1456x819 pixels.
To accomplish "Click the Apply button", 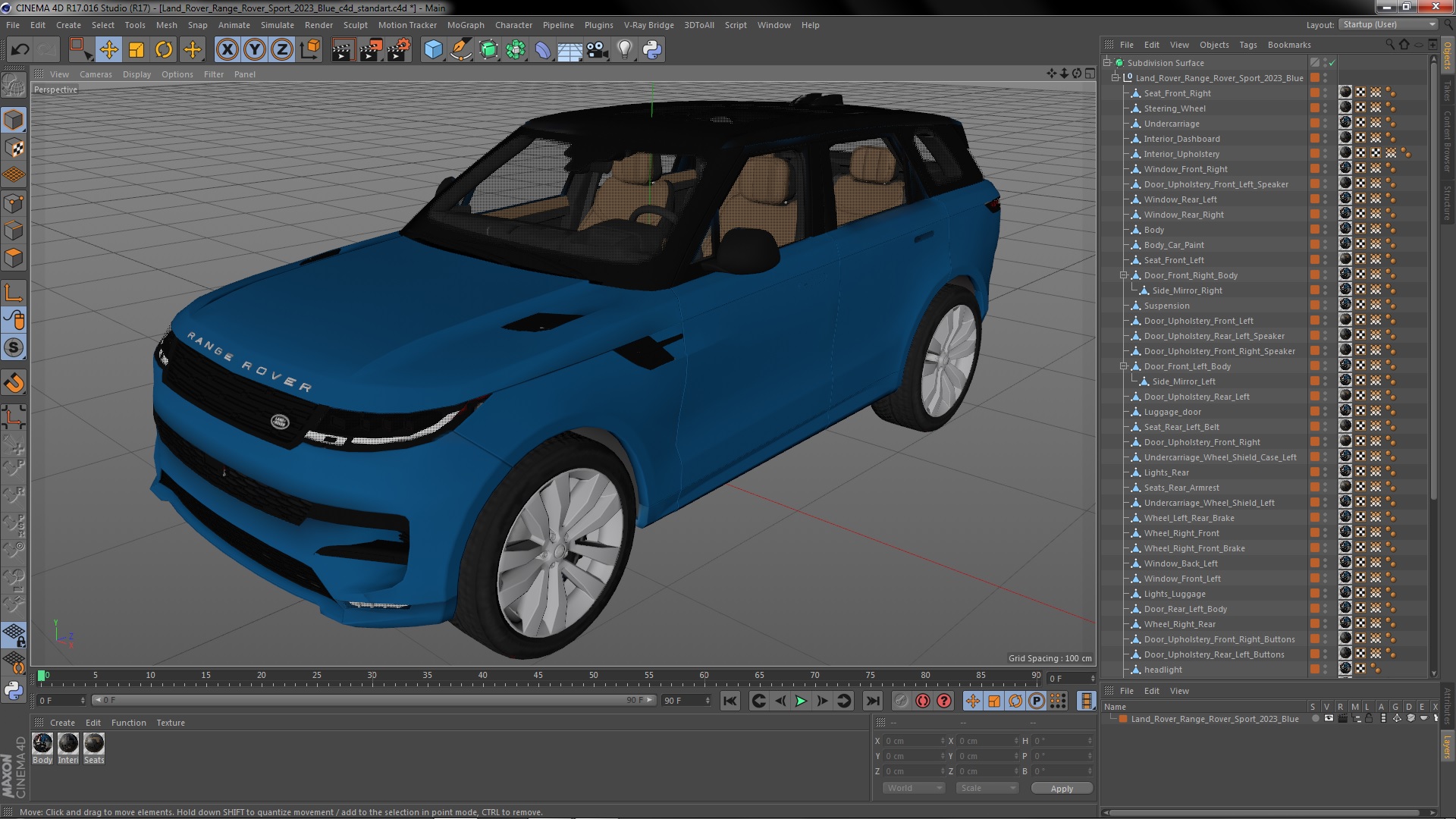I will click(x=1062, y=789).
